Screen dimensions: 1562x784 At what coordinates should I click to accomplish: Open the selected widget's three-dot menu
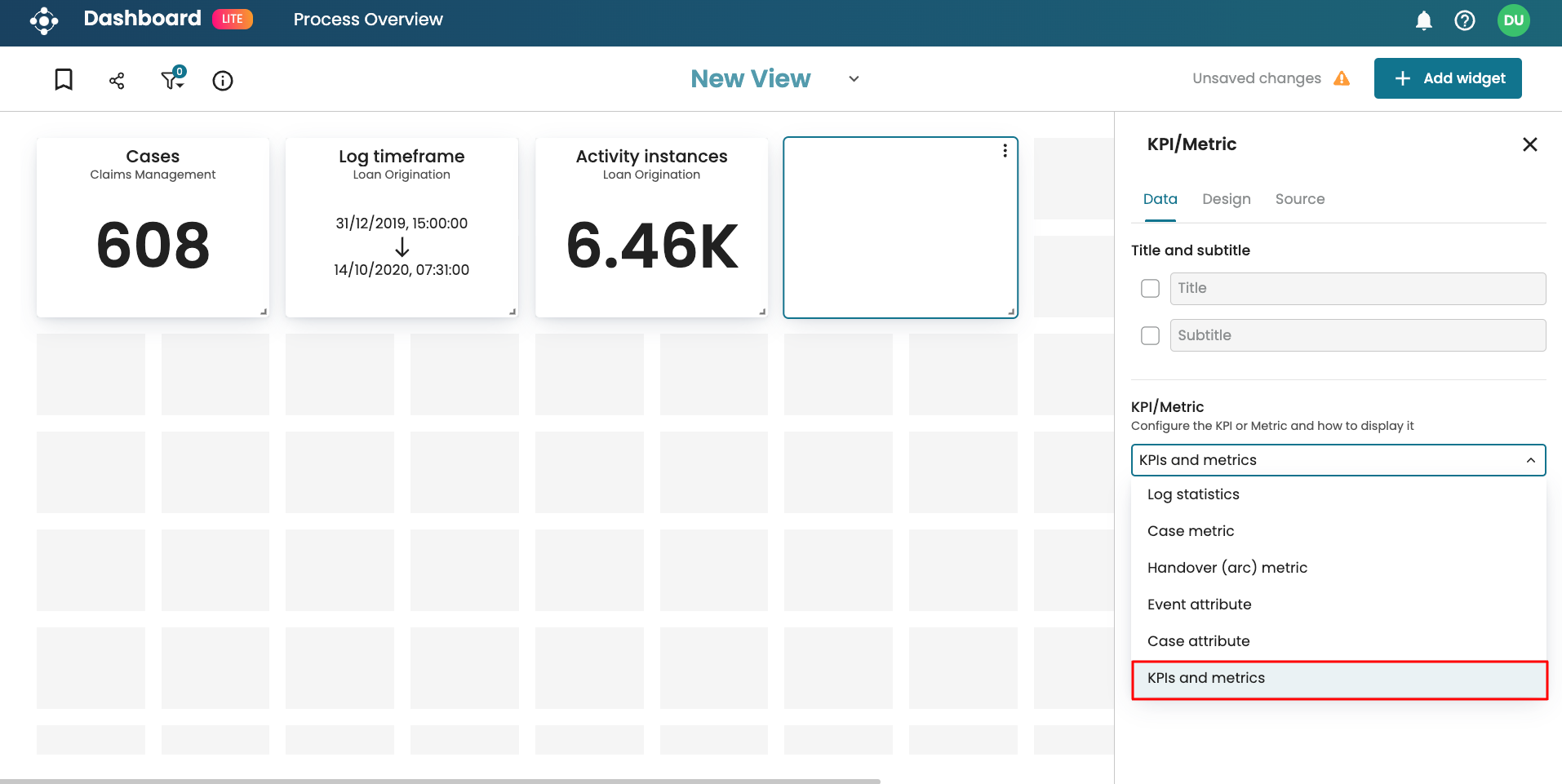pos(1005,151)
